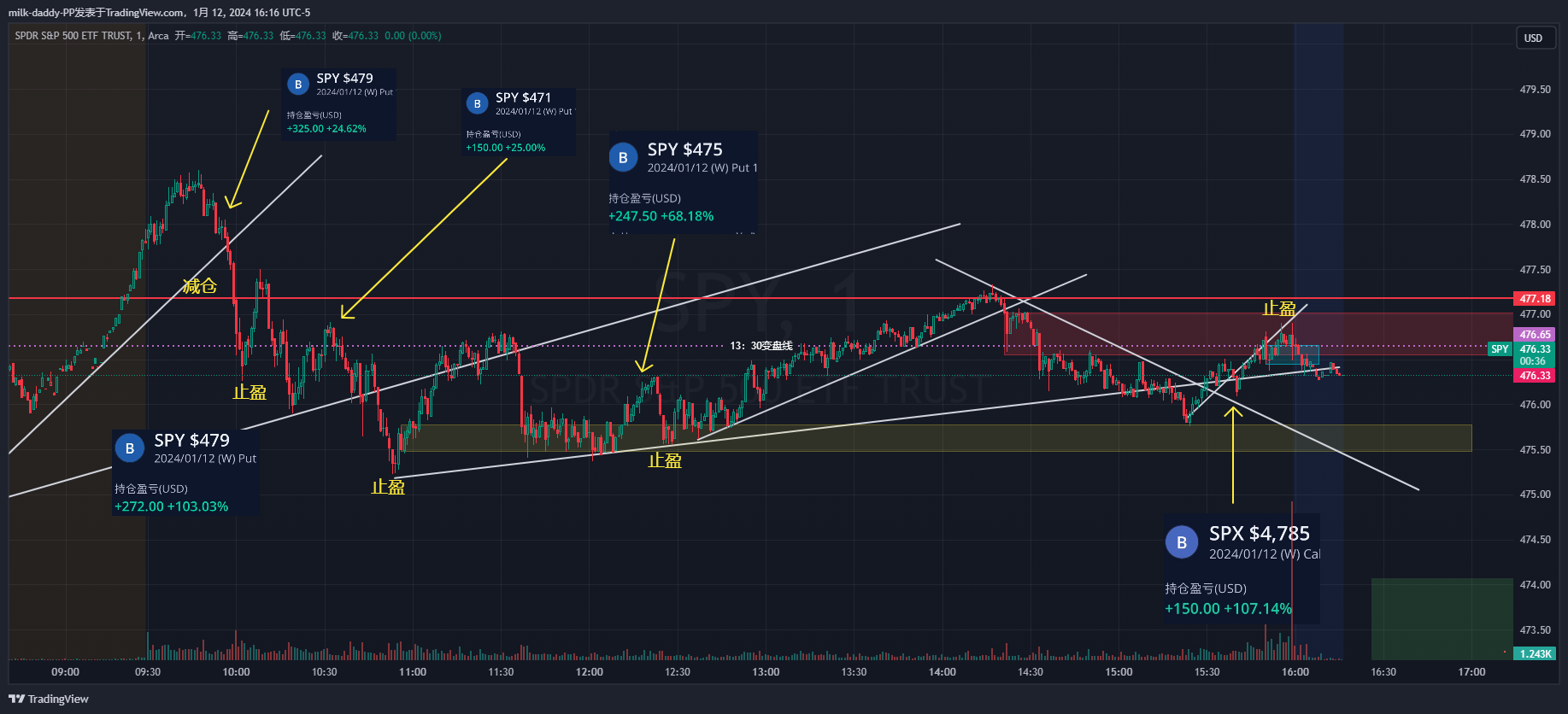Open the USD currency selector

pos(1533,38)
